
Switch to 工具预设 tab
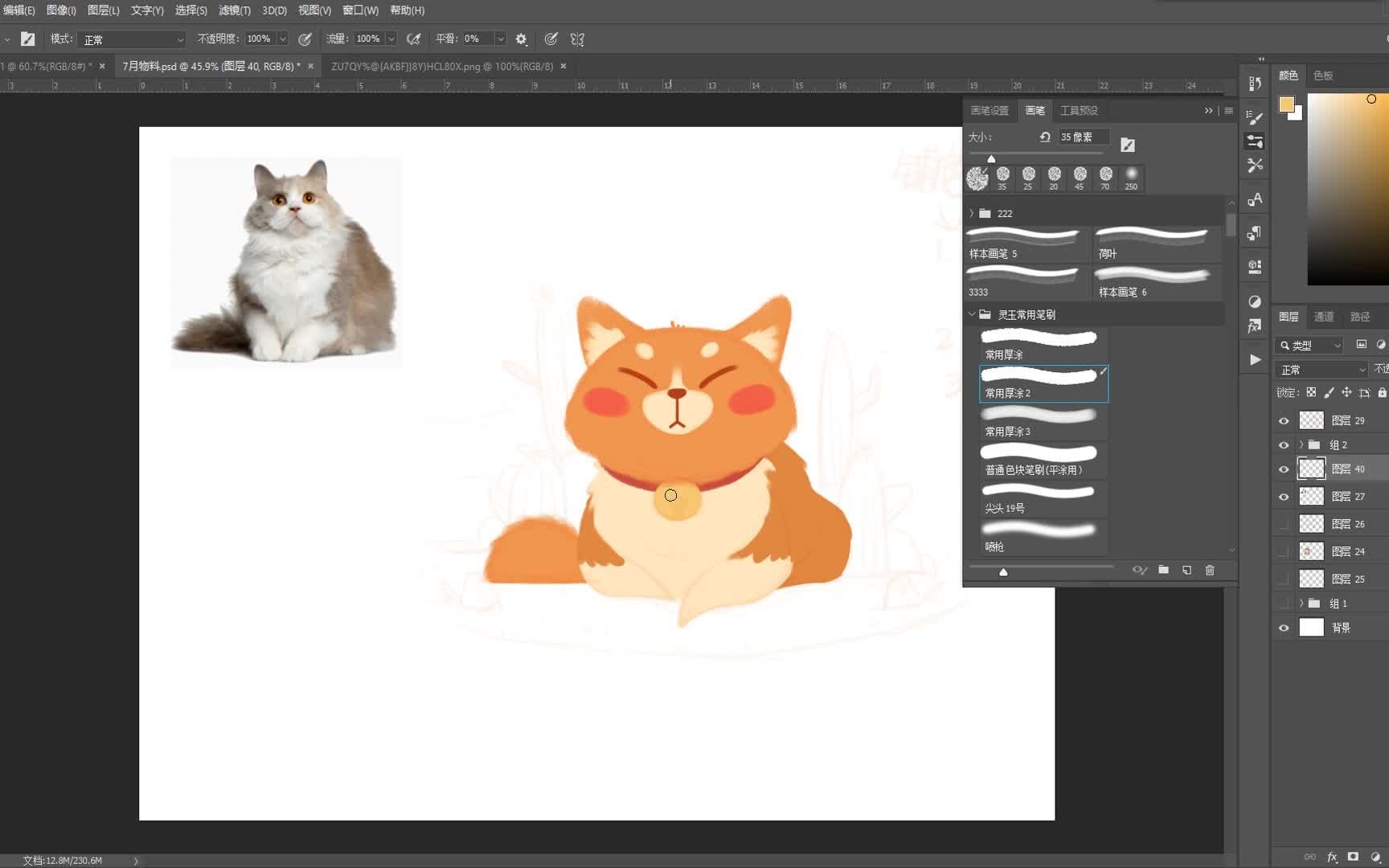click(1079, 110)
